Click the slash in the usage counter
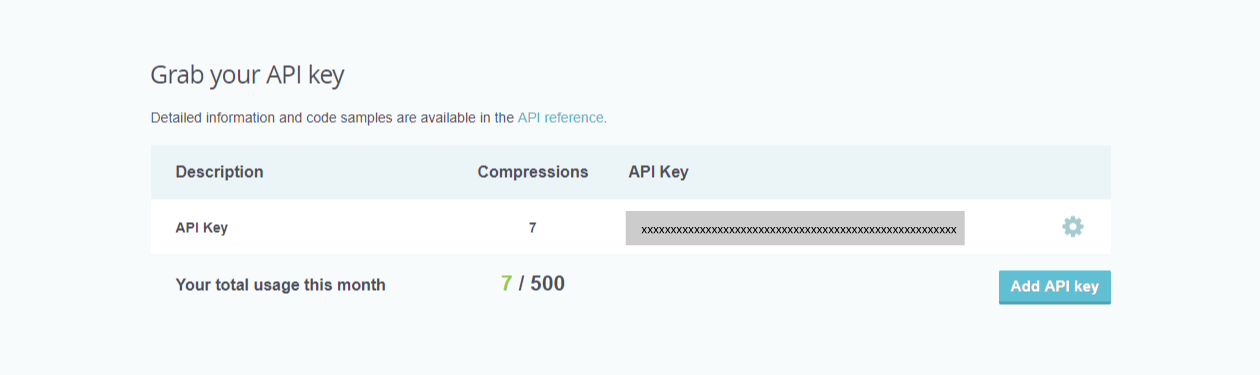 [x=521, y=284]
